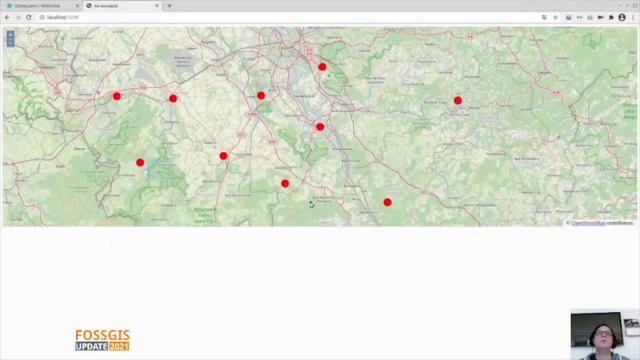Viewport: 640px width, 360px height.
Task: Go back using the browser back arrow
Action: (x=7, y=18)
